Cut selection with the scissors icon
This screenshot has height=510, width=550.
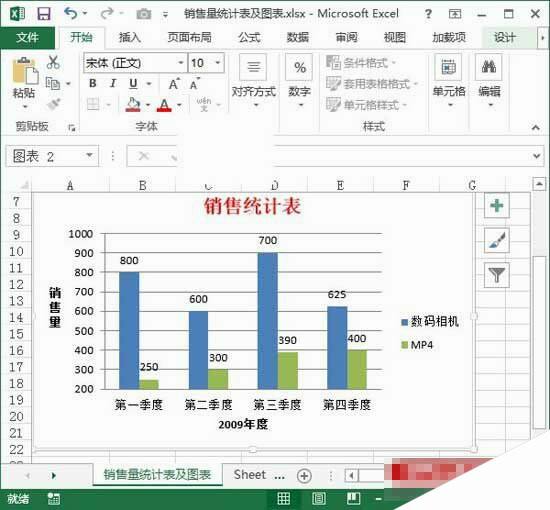pyautogui.click(x=53, y=62)
